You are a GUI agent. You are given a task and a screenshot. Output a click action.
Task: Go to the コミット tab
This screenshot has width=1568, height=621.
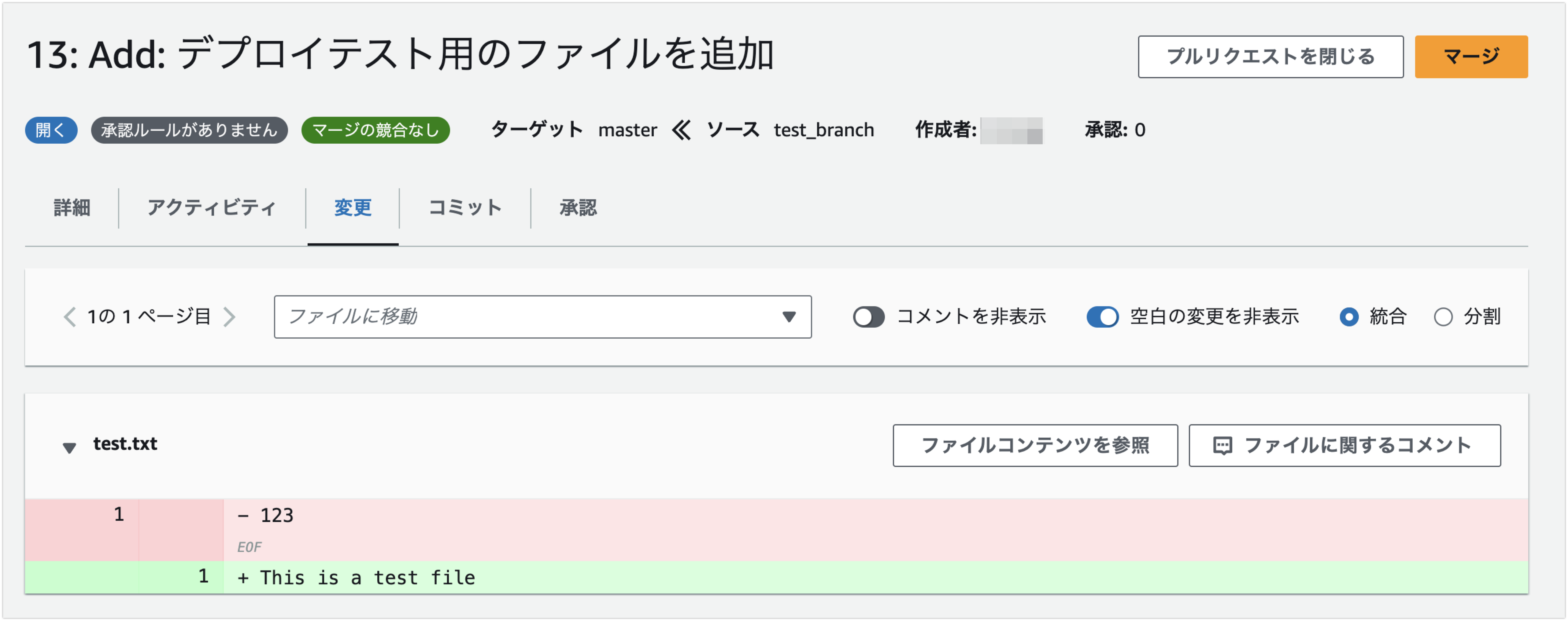click(x=465, y=208)
